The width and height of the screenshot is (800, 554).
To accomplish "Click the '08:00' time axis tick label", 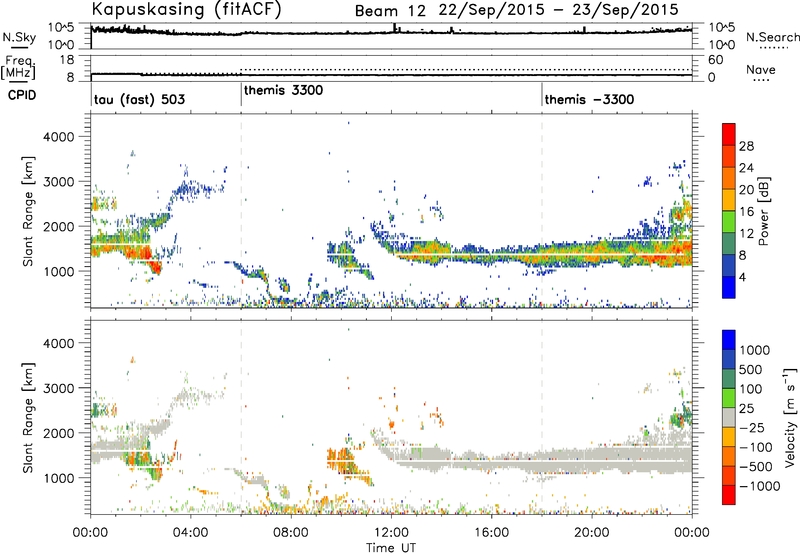I will pyautogui.click(x=290, y=533).
